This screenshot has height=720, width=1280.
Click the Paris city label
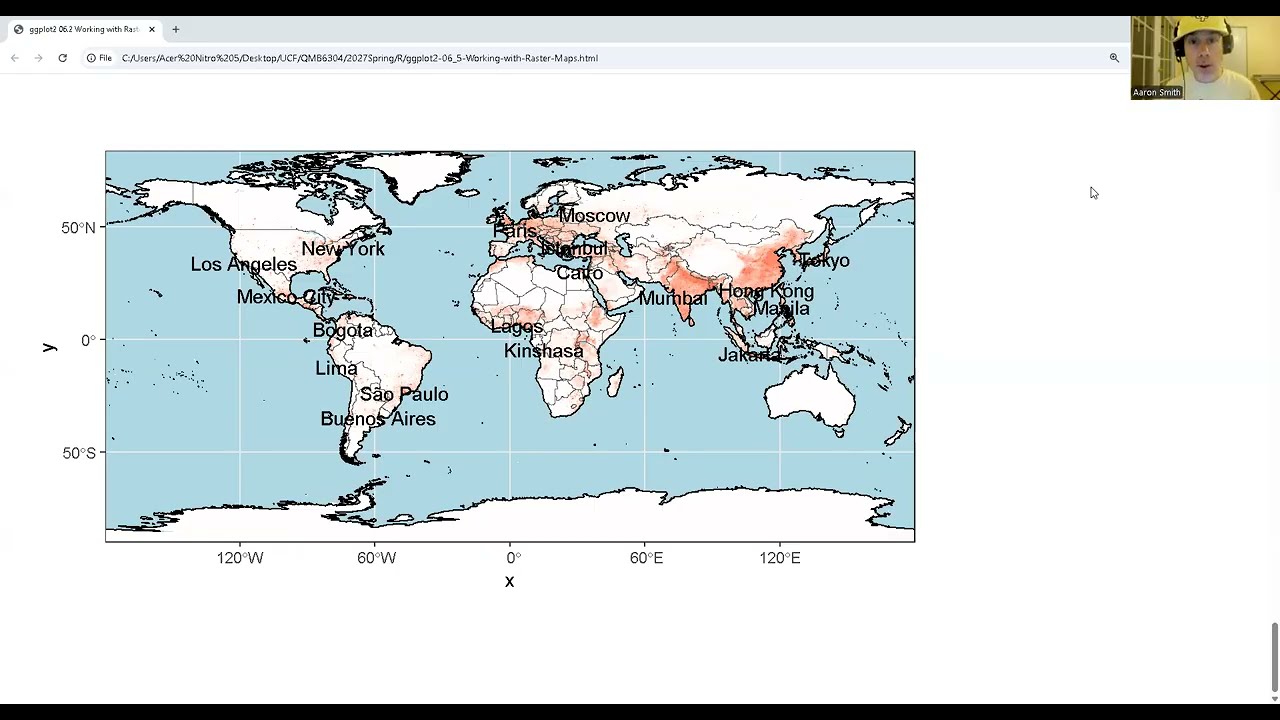coord(515,232)
